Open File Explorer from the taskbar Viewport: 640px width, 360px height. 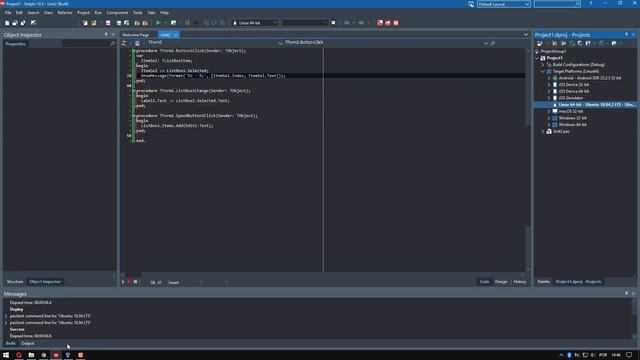pyautogui.click(x=31, y=355)
